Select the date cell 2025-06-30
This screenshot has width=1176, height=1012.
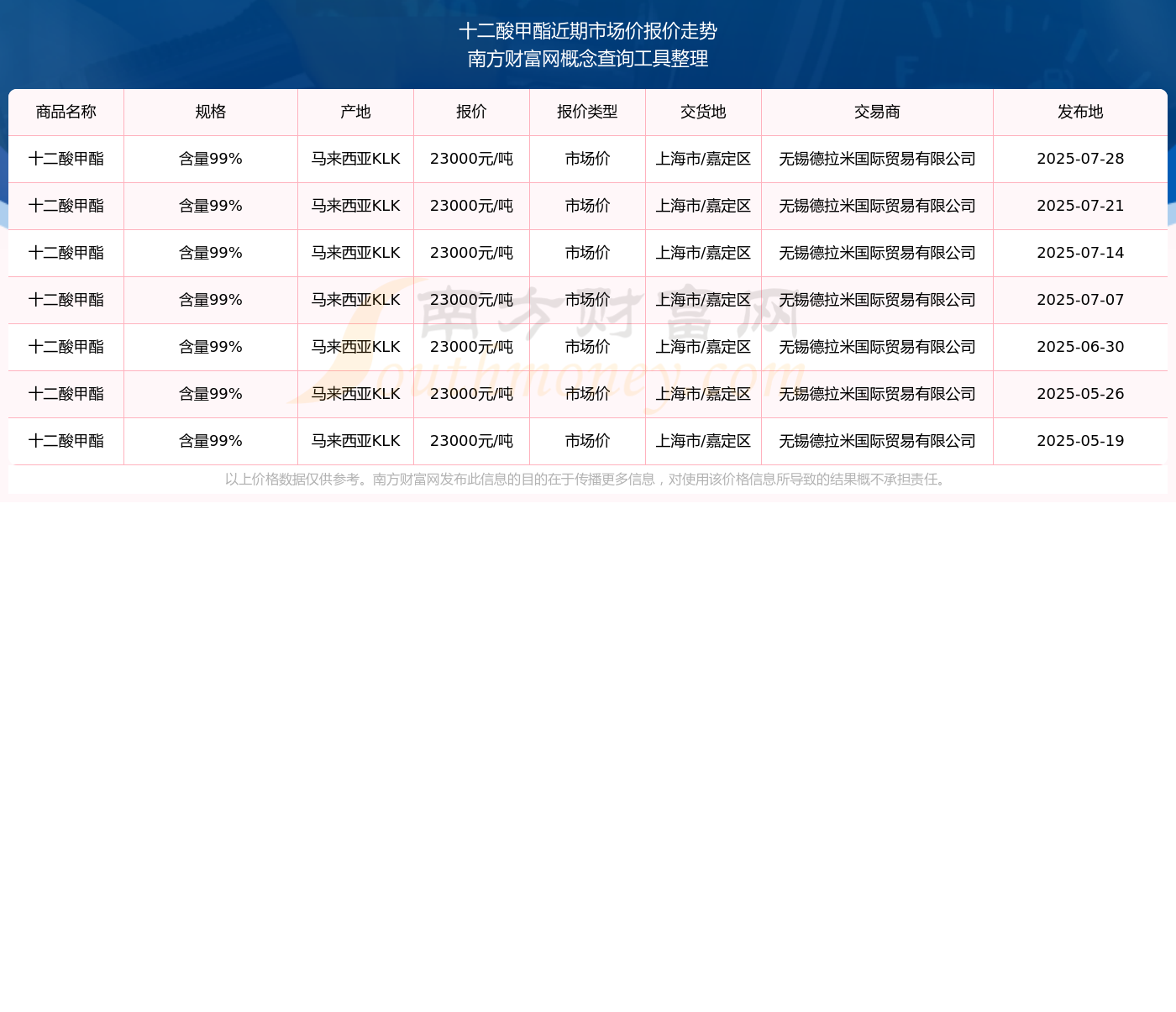point(1080,347)
